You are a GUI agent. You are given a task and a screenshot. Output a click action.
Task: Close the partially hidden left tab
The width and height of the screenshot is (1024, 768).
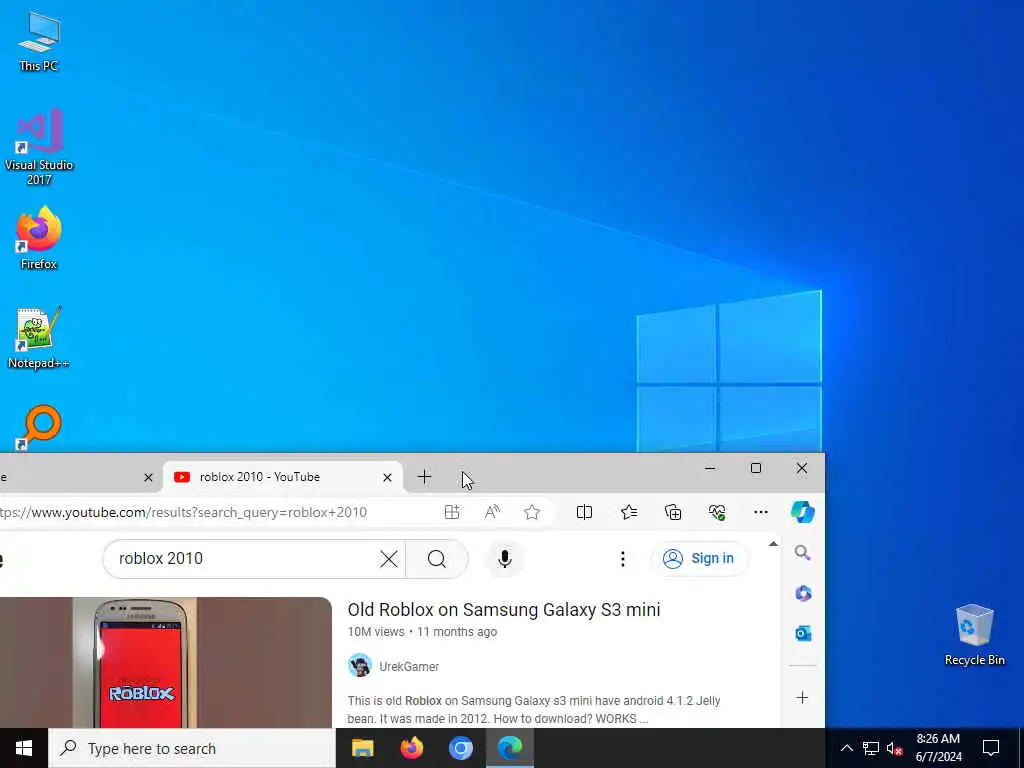tap(148, 478)
